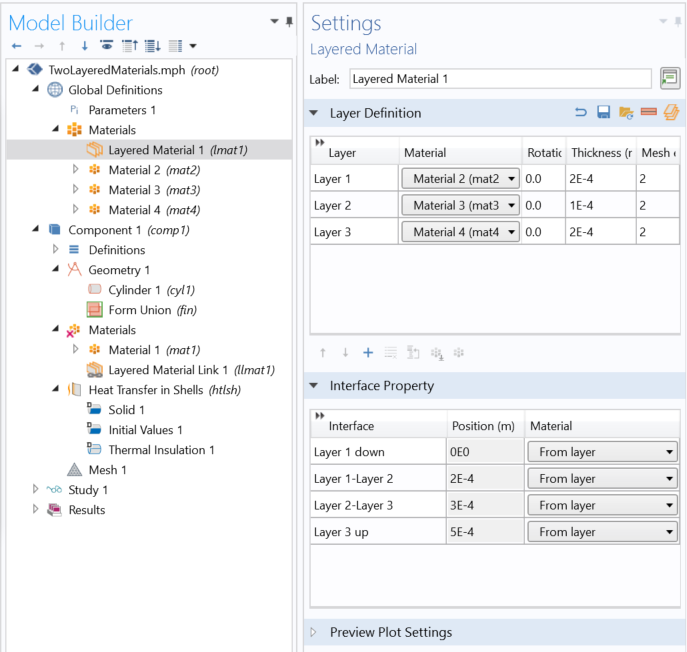
Task: Click the delete row icon under layer table
Action: point(390,353)
